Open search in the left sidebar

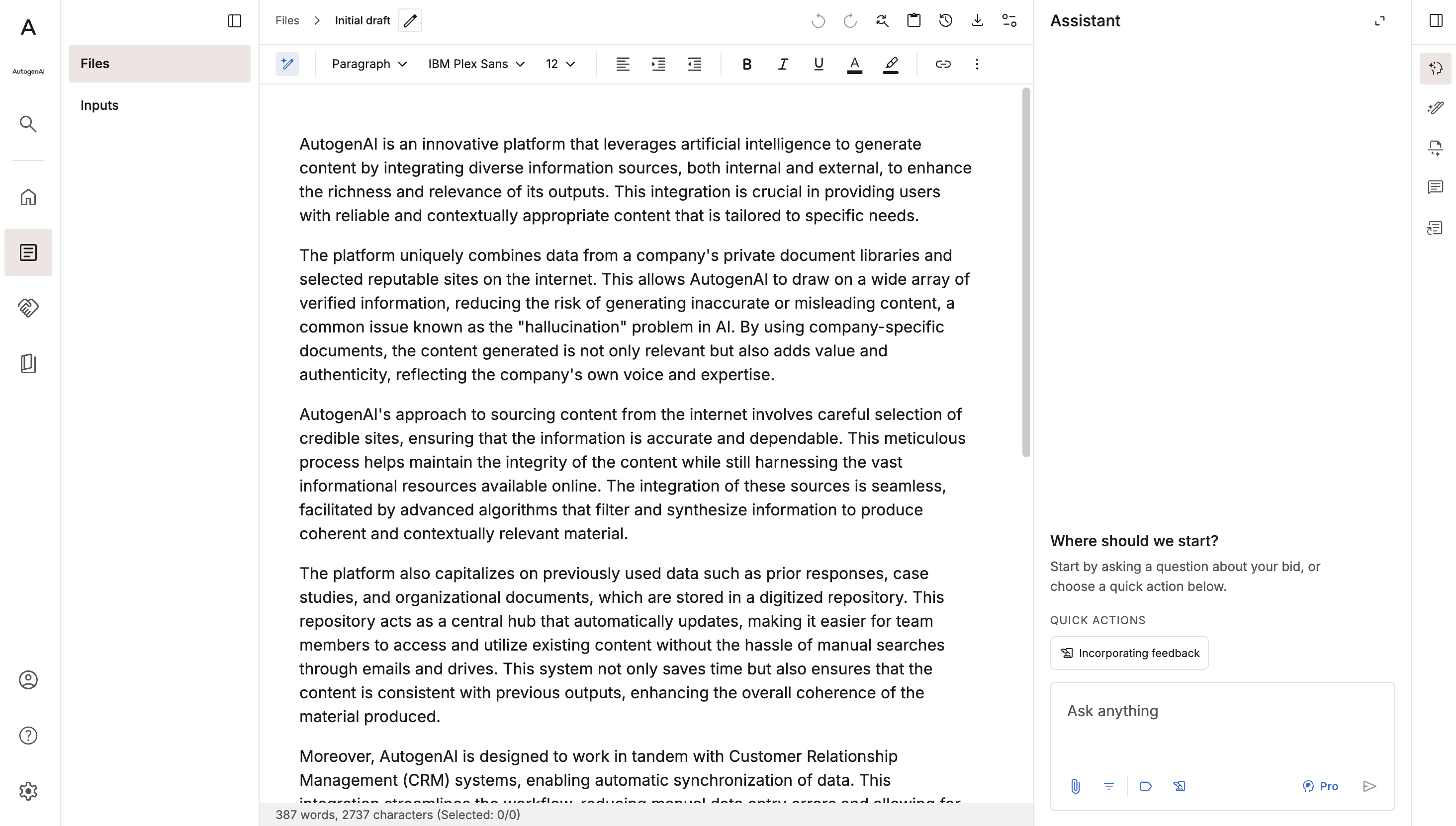28,124
